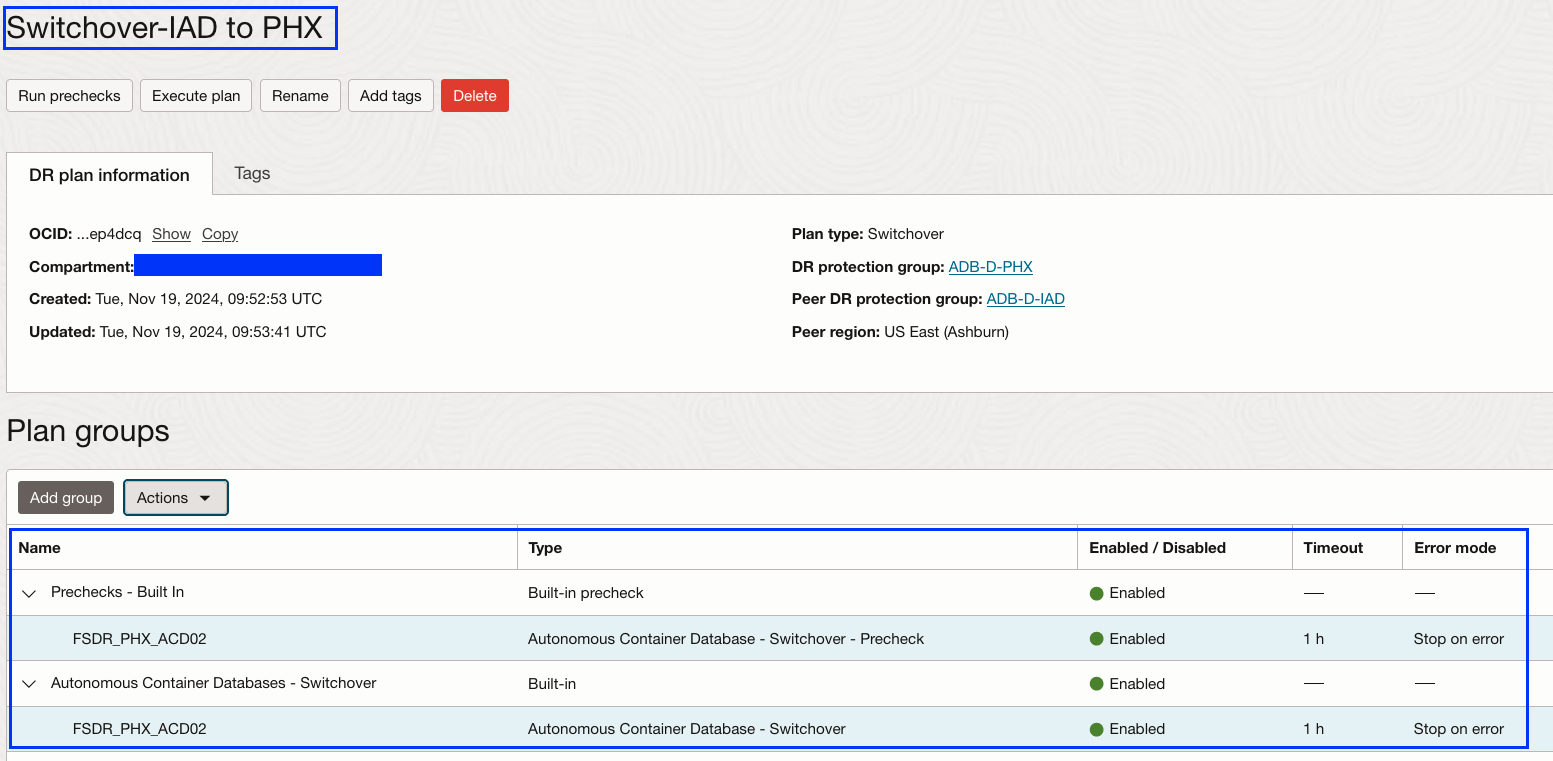1553x761 pixels.
Task: Click the Switchover-IAD to PHX page title
Action: coord(165,28)
